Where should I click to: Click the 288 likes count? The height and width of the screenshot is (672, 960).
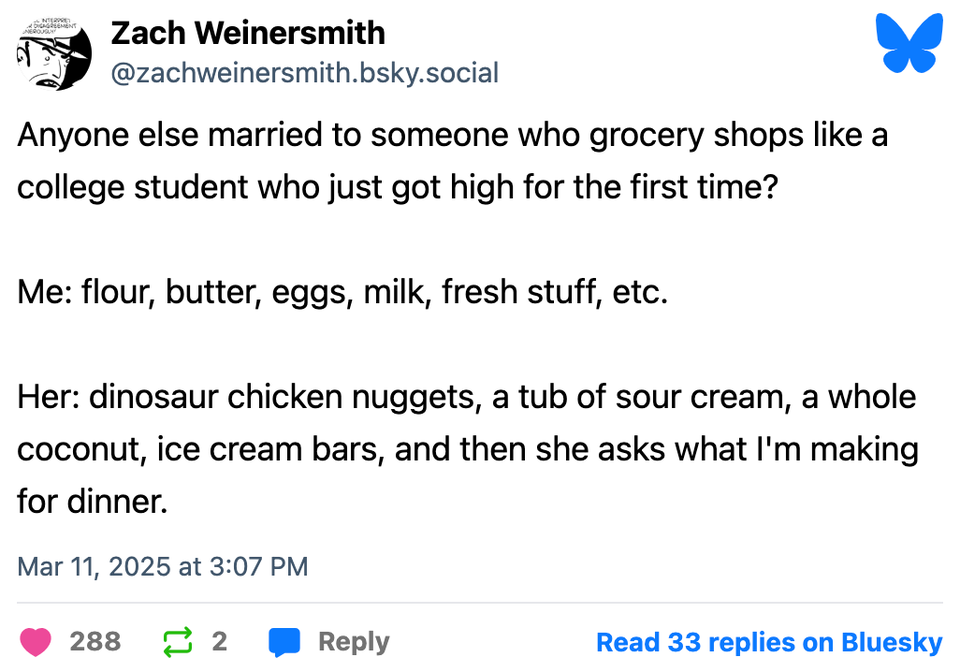coord(95,641)
